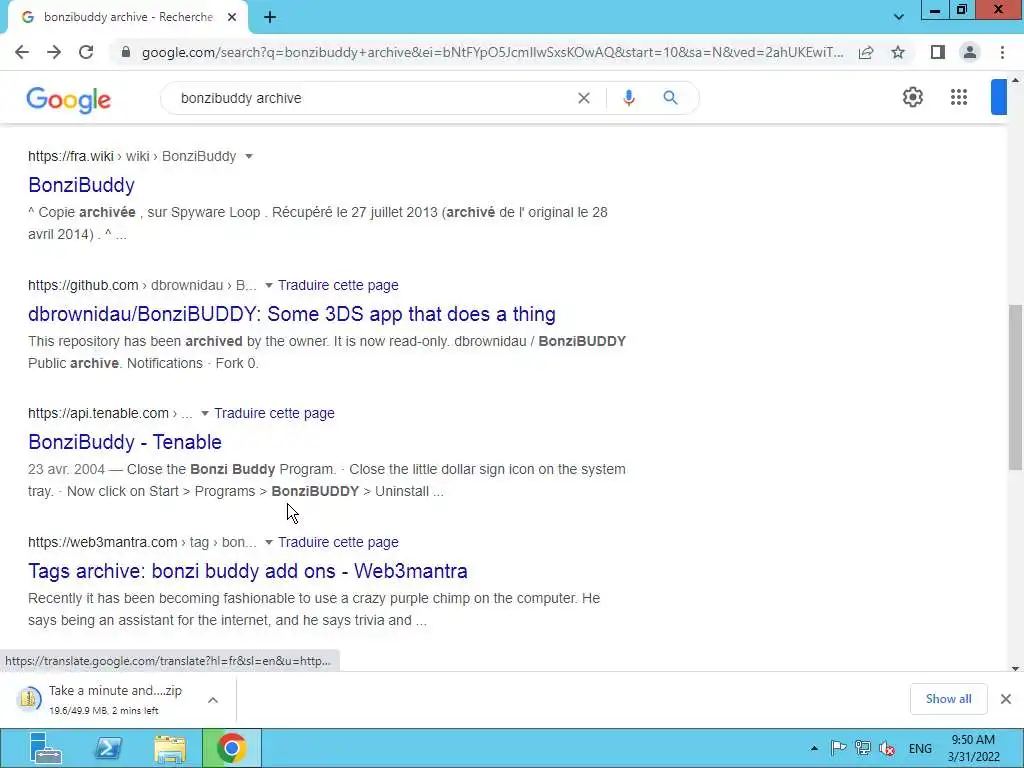Viewport: 1024px width, 768px height.
Task: Click the blue Sign in button
Action: [999, 97]
